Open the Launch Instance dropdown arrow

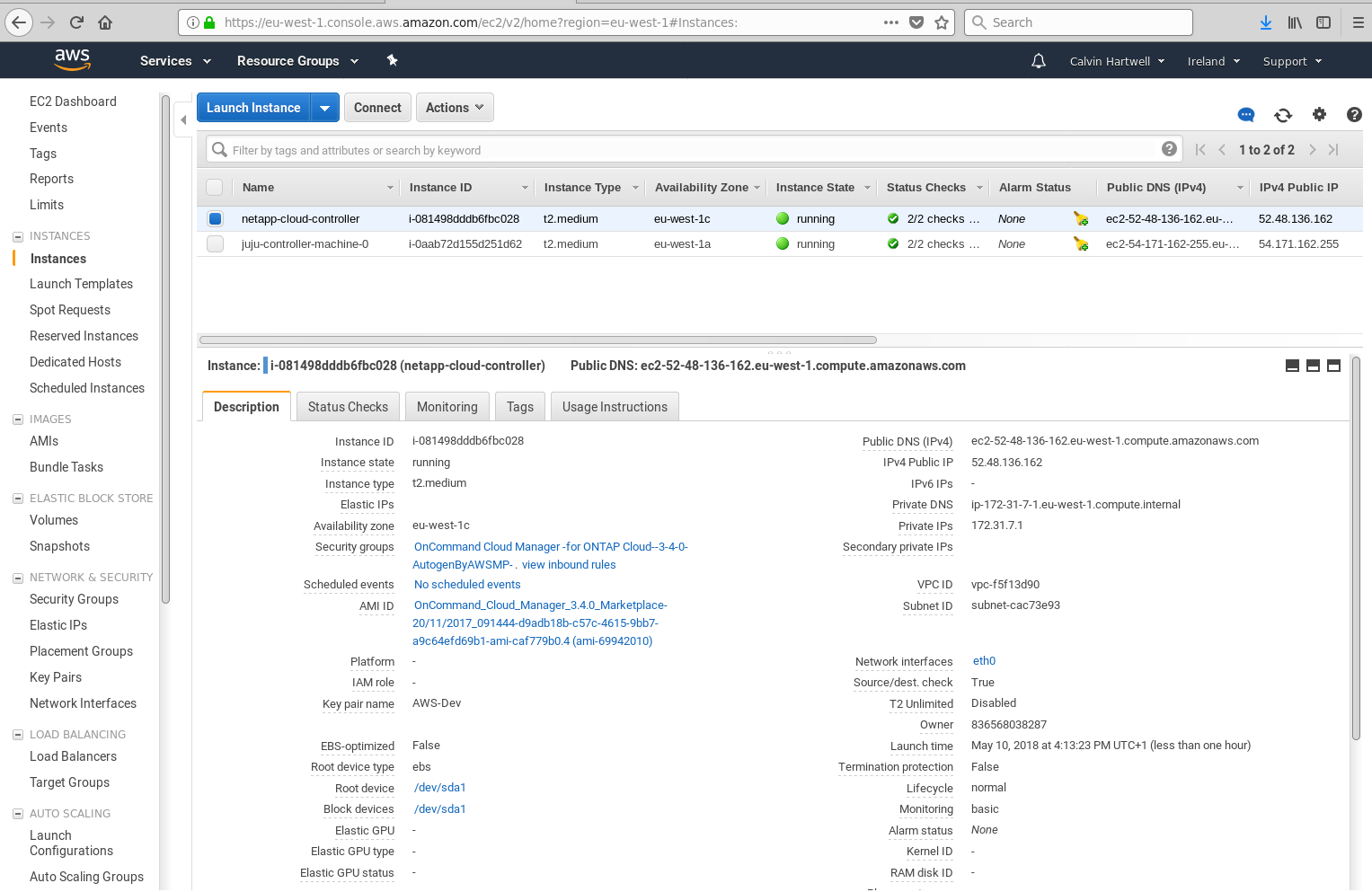tap(325, 108)
